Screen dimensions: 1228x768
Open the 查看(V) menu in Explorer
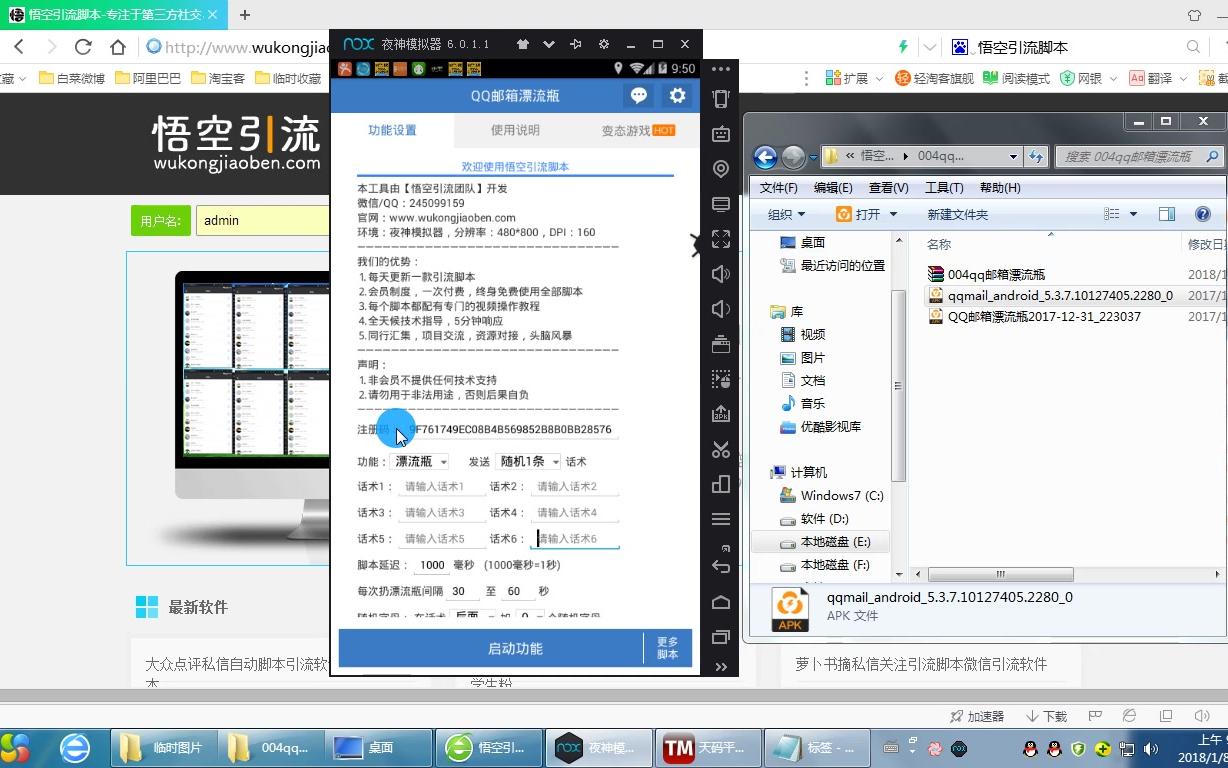[x=886, y=187]
